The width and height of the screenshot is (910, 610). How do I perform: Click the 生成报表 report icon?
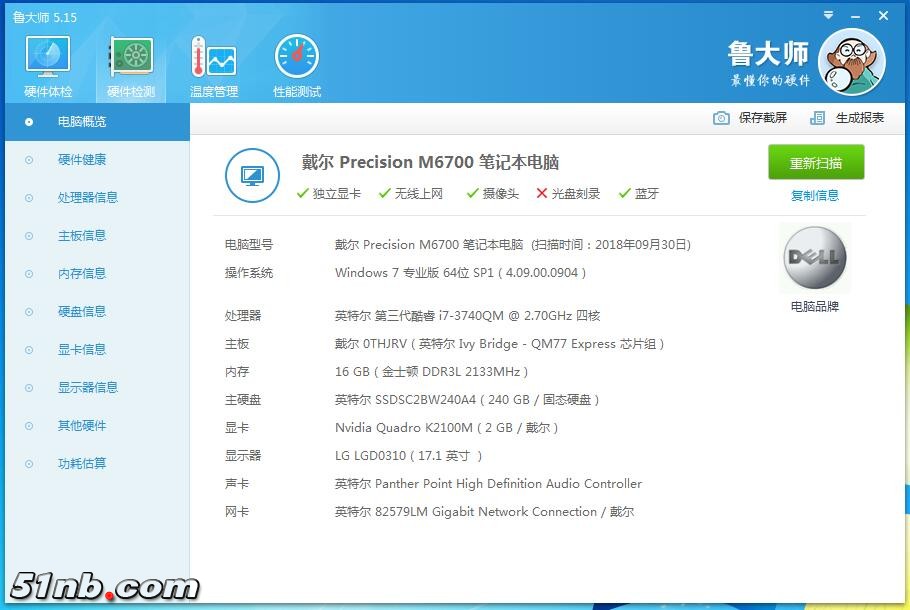point(817,118)
